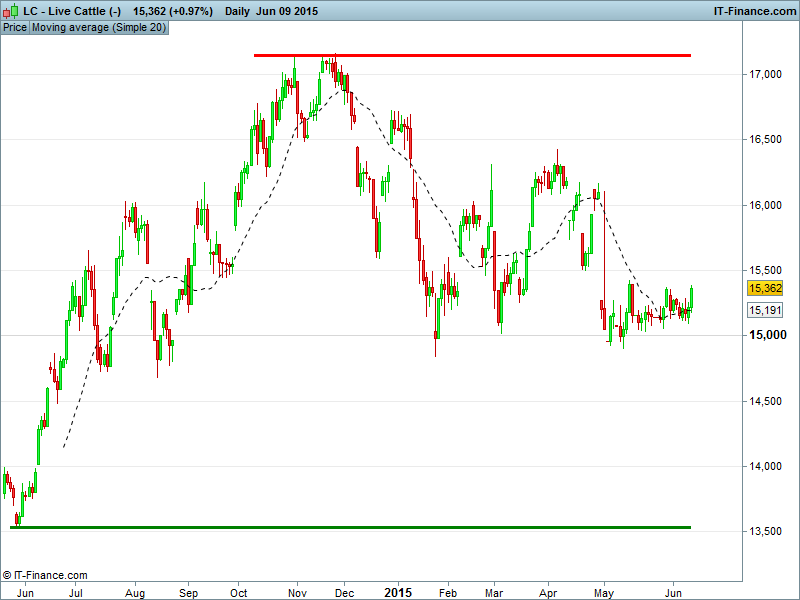The width and height of the screenshot is (800, 600).
Task: Click the May marker on time axis
Action: (603, 591)
